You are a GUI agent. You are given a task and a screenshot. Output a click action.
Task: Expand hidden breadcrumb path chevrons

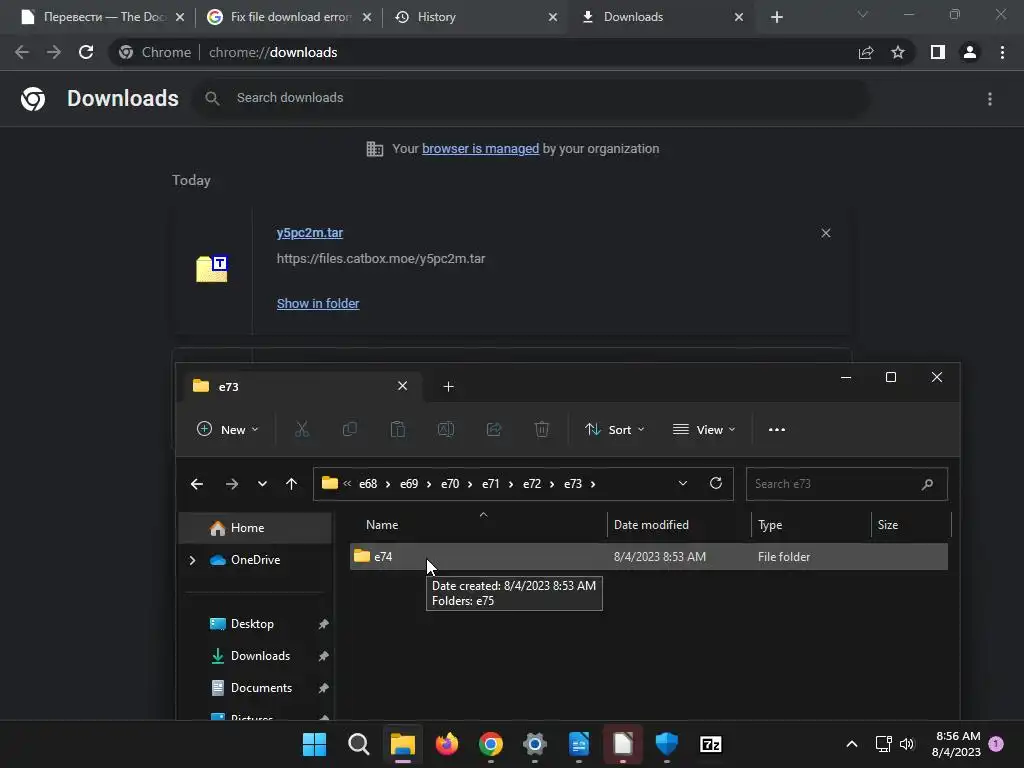tap(347, 484)
